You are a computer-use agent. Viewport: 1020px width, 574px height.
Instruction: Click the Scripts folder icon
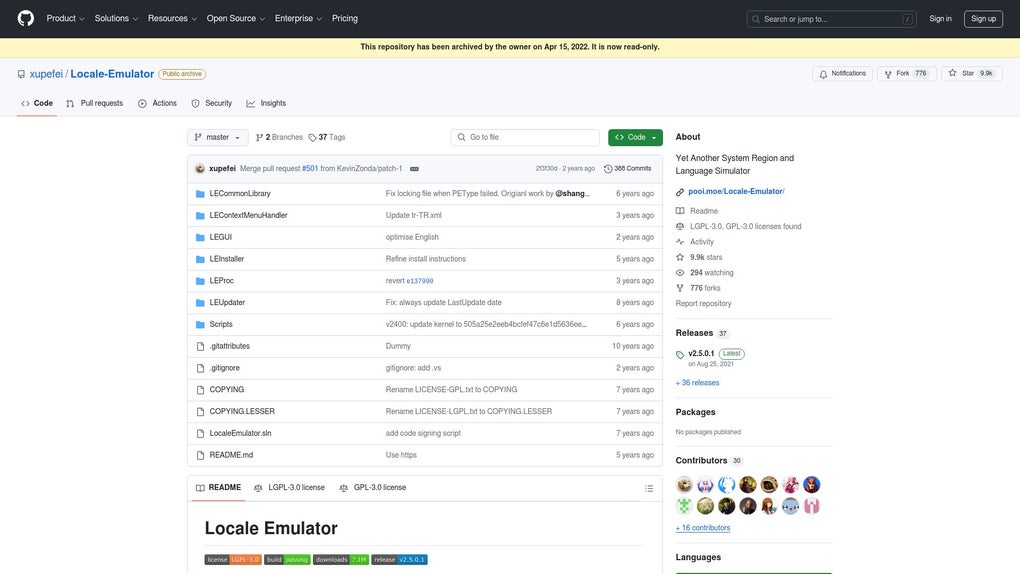point(200,325)
